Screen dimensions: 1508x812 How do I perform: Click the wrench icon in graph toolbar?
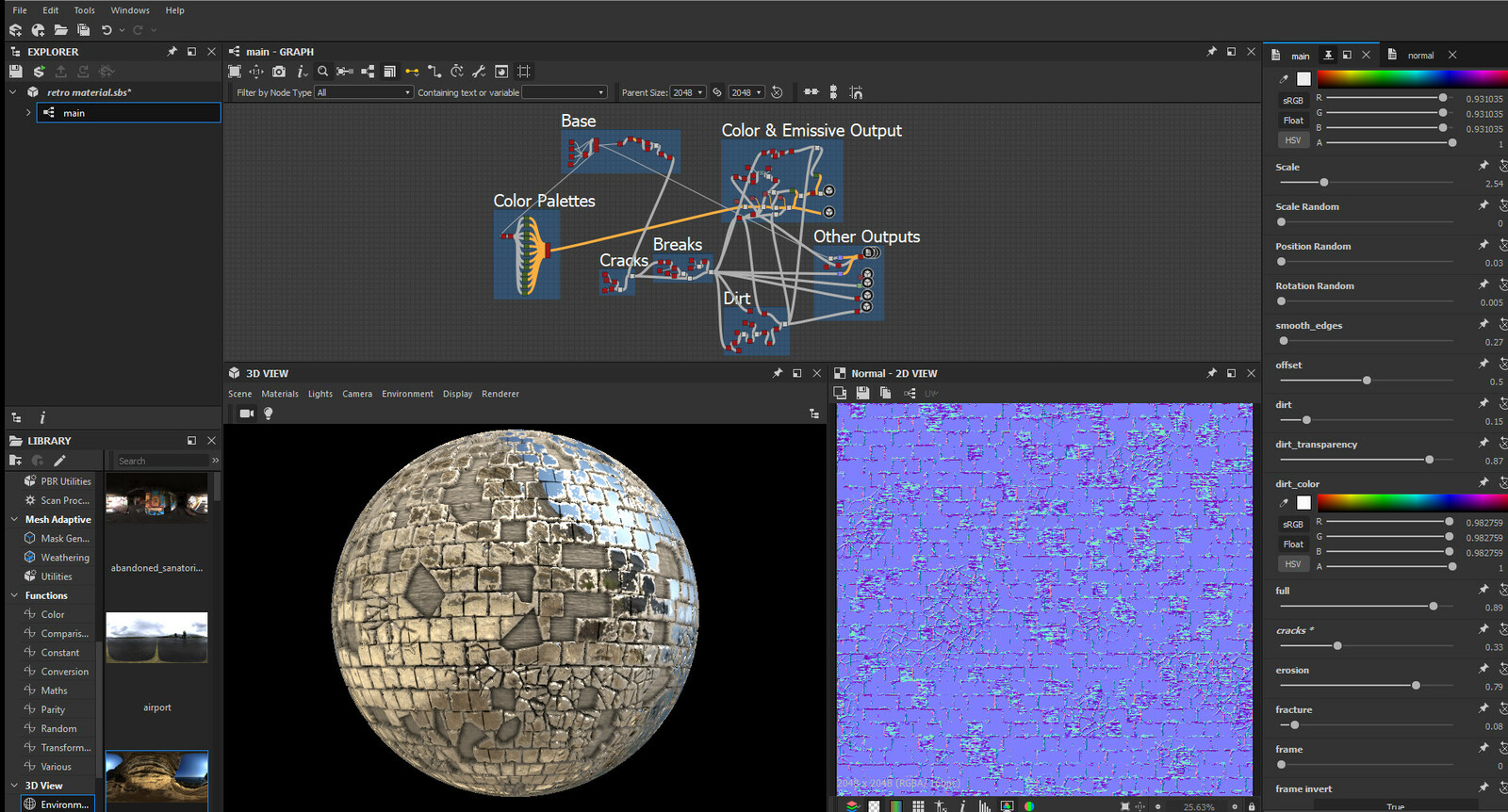pos(479,72)
